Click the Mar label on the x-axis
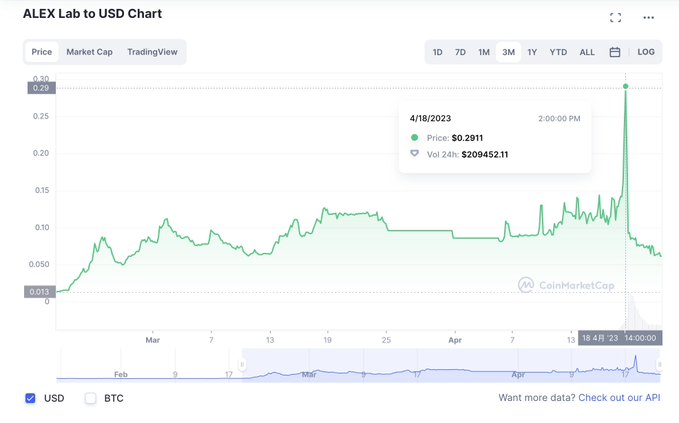This screenshot has width=679, height=423. point(152,340)
